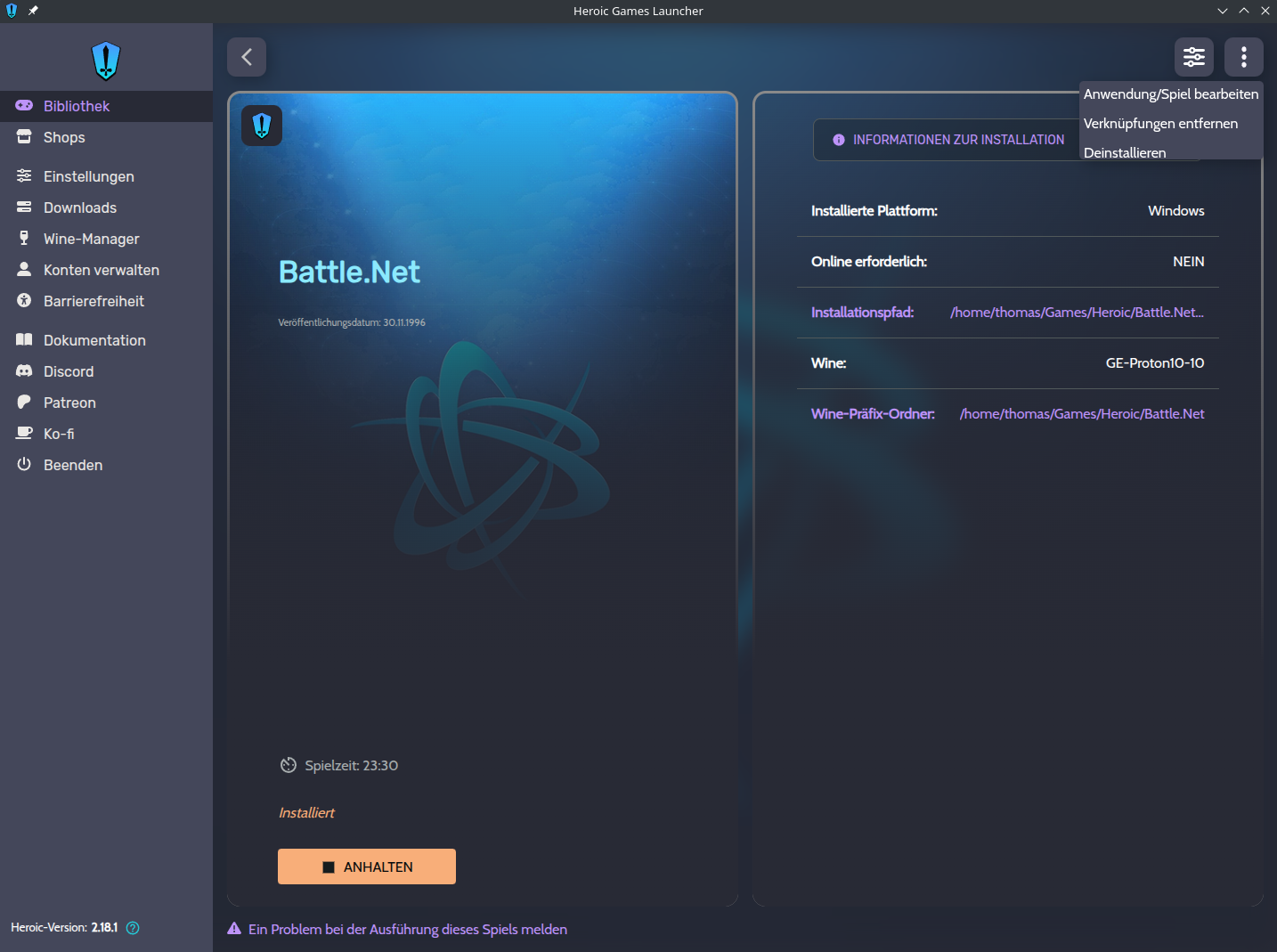This screenshot has height=952, width=1277.
Task: Click the Beenden power icon
Action: tap(24, 465)
